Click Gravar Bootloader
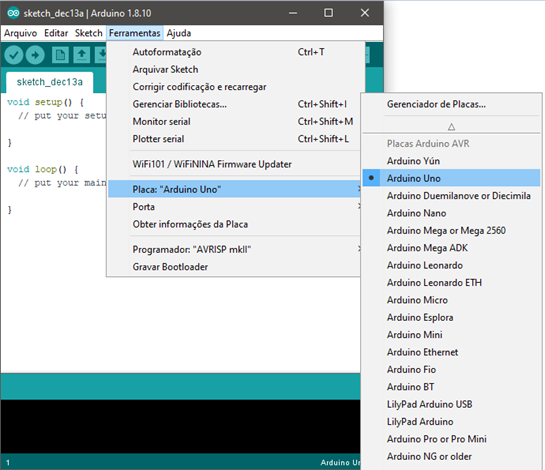This screenshot has width=545, height=470. point(234,267)
